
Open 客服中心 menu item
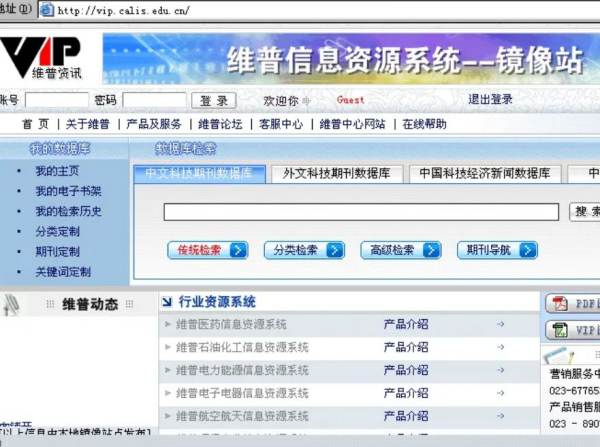[x=281, y=124]
